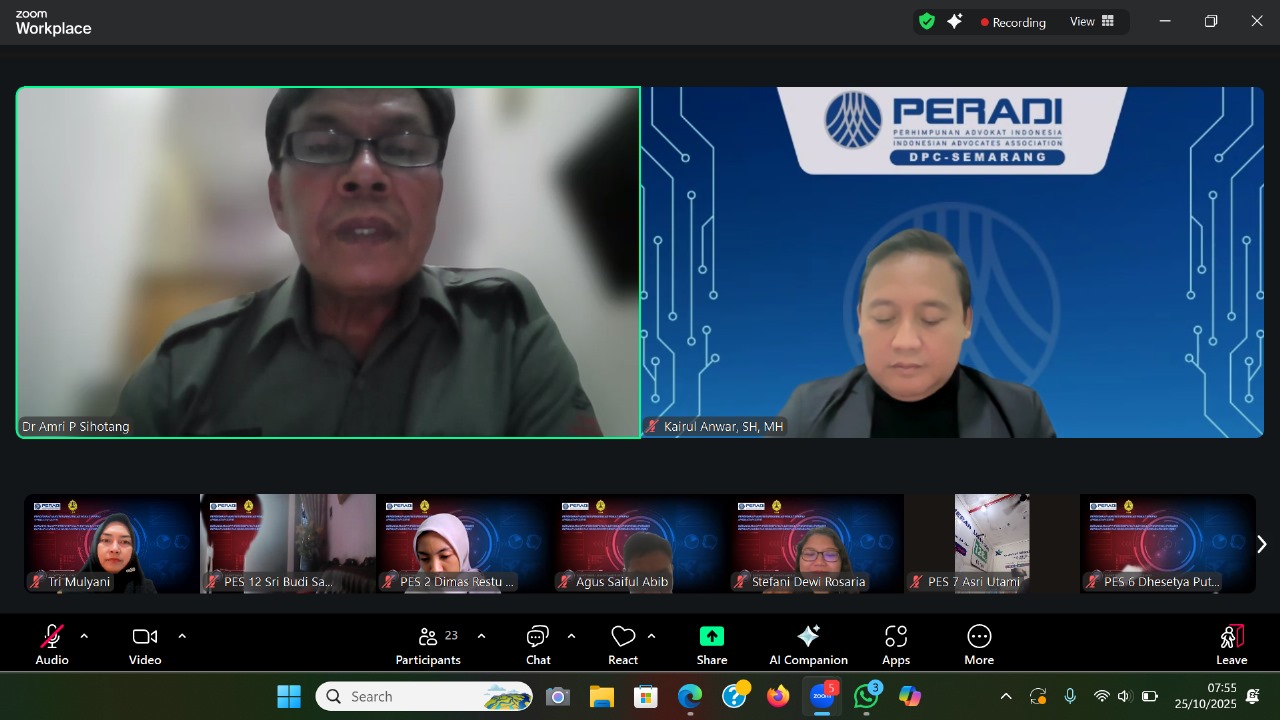This screenshot has height=720, width=1280.
Task: Open the More options menu
Action: (x=979, y=644)
